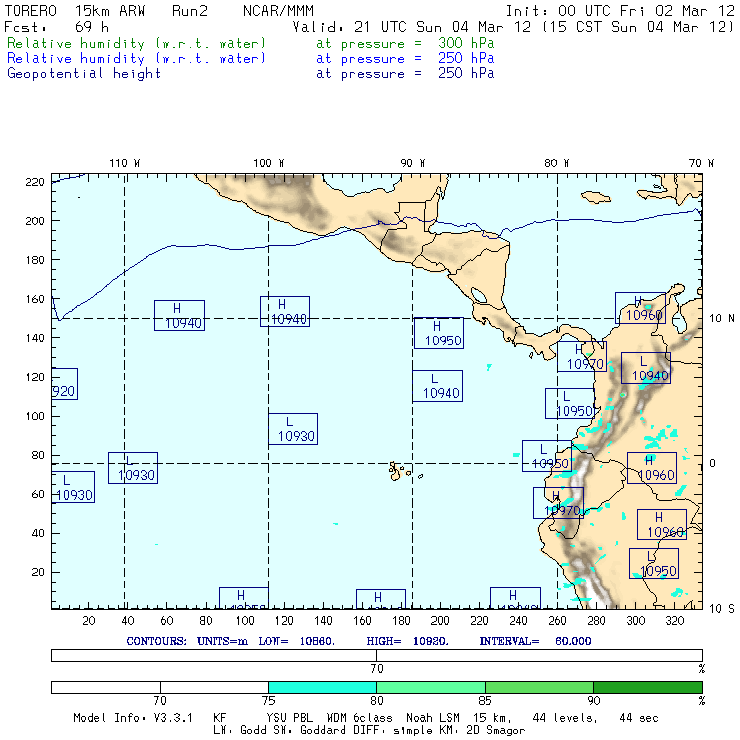Click '(15 CST Sun 04 Mar 12)' text
Image resolution: width=740 pixels, height=740 pixels.
tap(638, 27)
